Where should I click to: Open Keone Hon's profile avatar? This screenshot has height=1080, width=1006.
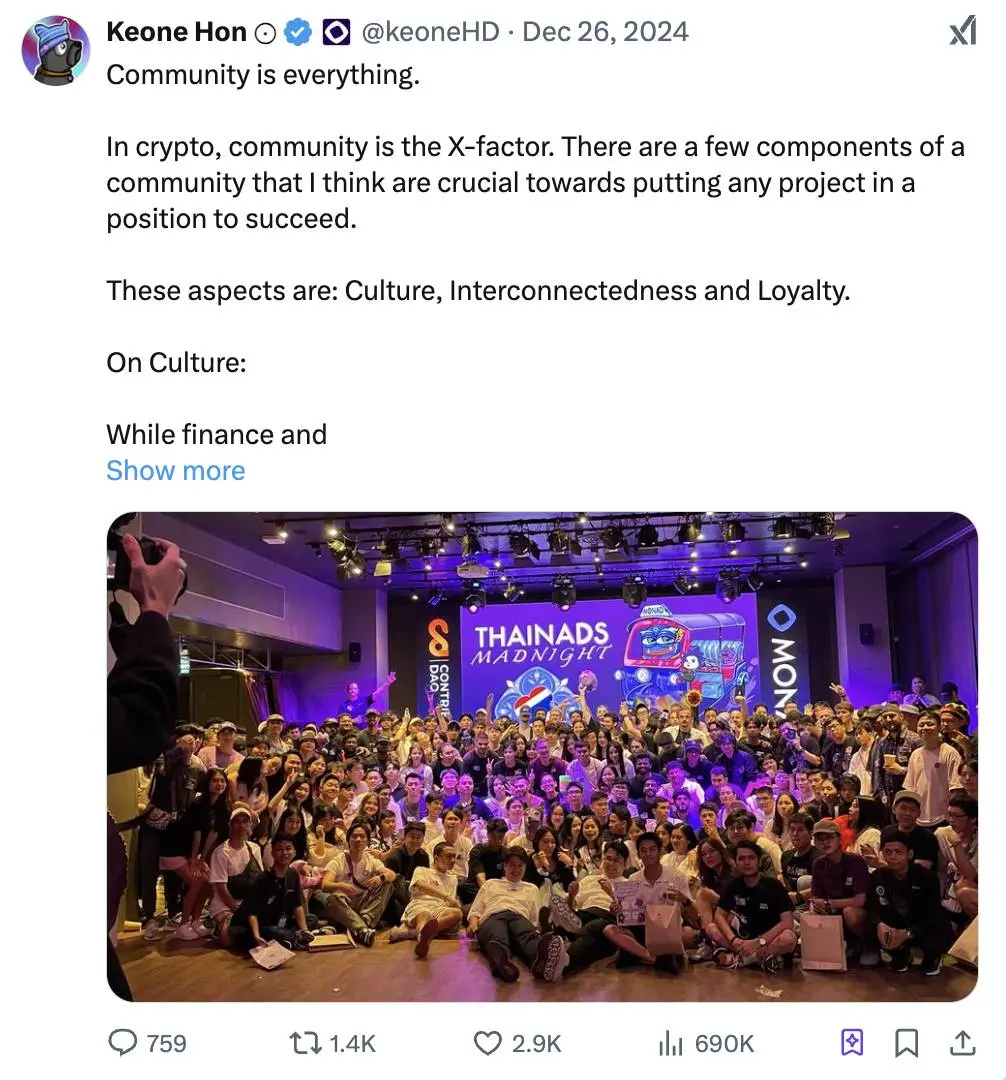click(x=56, y=50)
